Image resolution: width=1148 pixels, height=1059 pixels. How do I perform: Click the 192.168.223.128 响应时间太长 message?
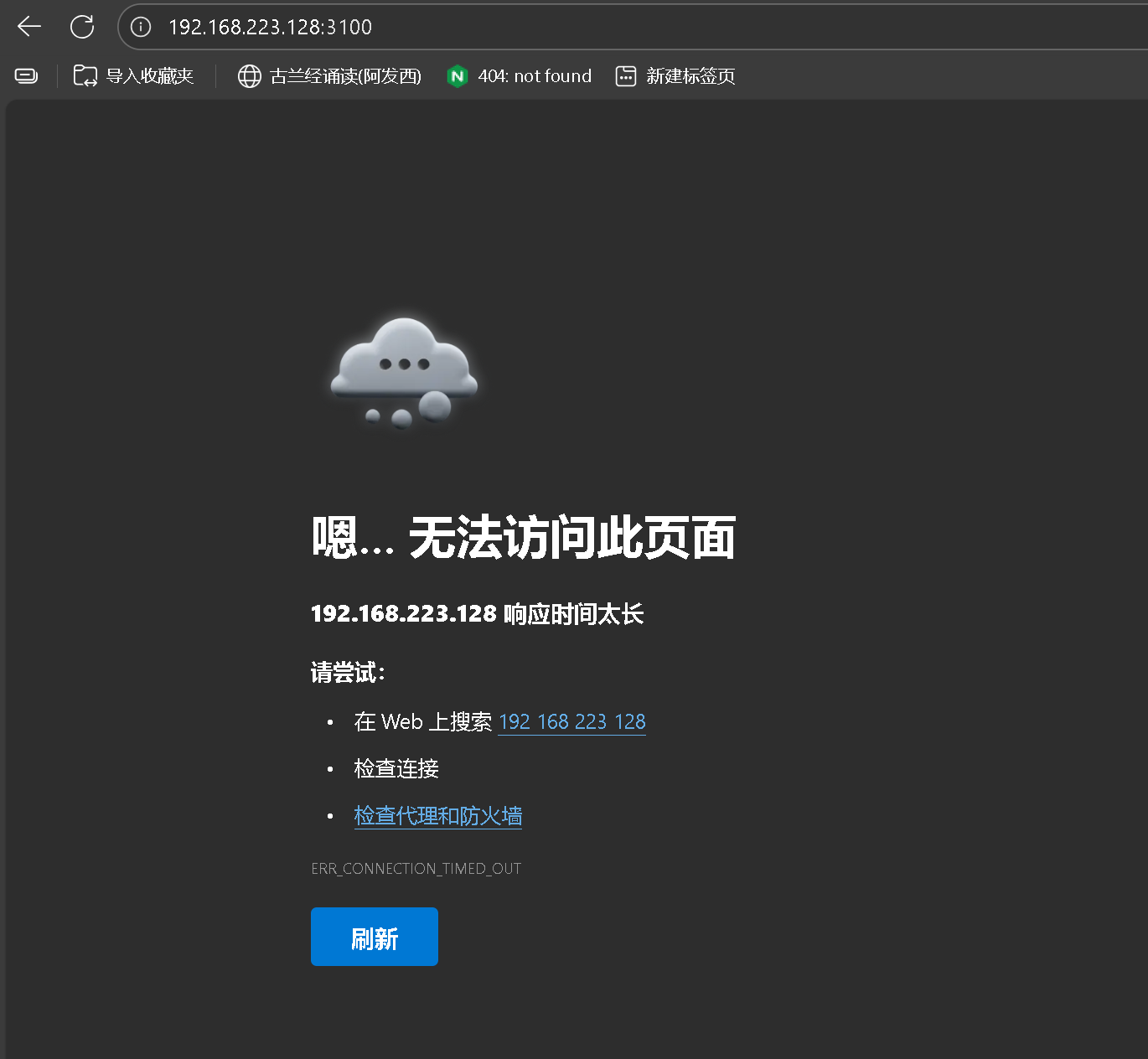[x=477, y=614]
